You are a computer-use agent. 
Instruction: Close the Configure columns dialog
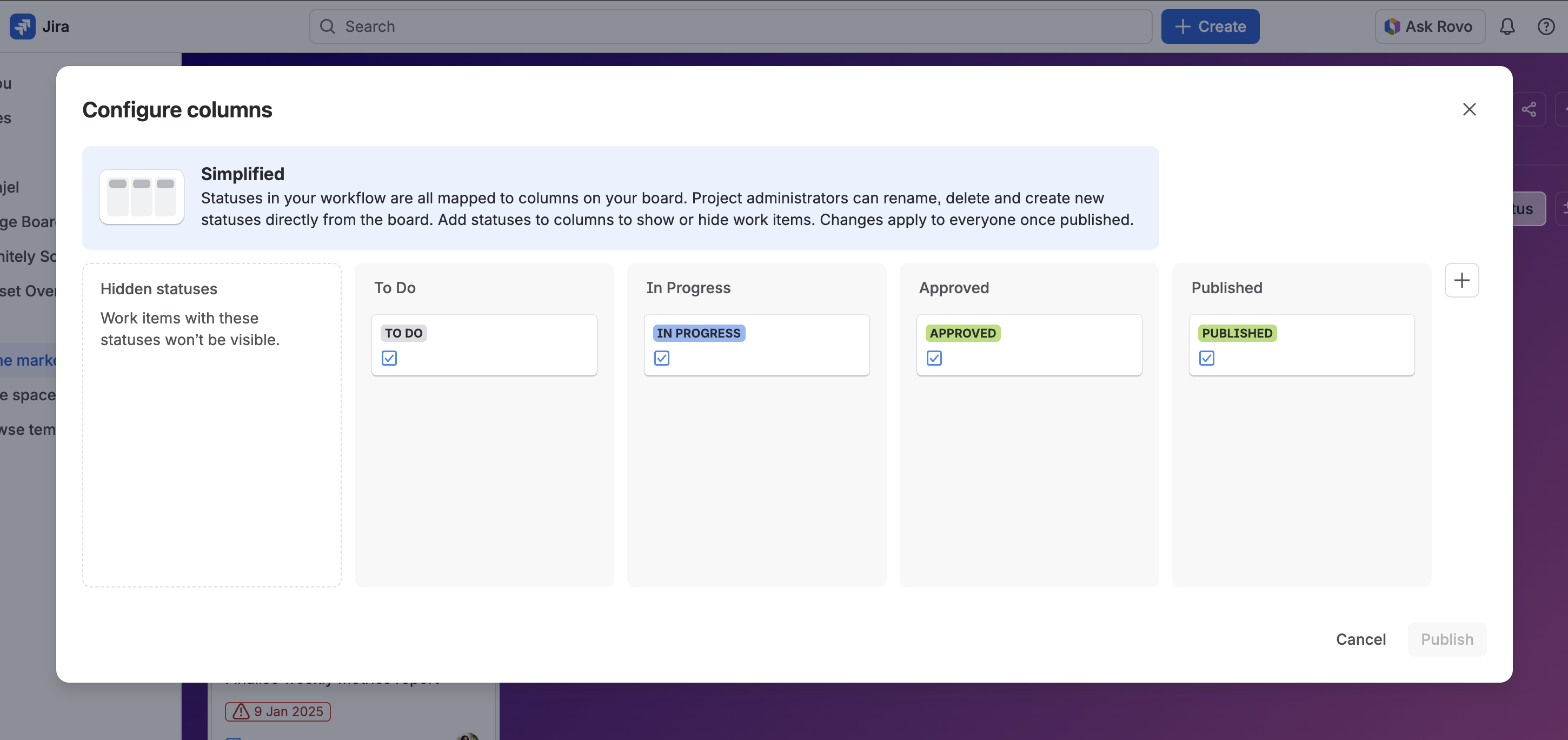[1470, 109]
